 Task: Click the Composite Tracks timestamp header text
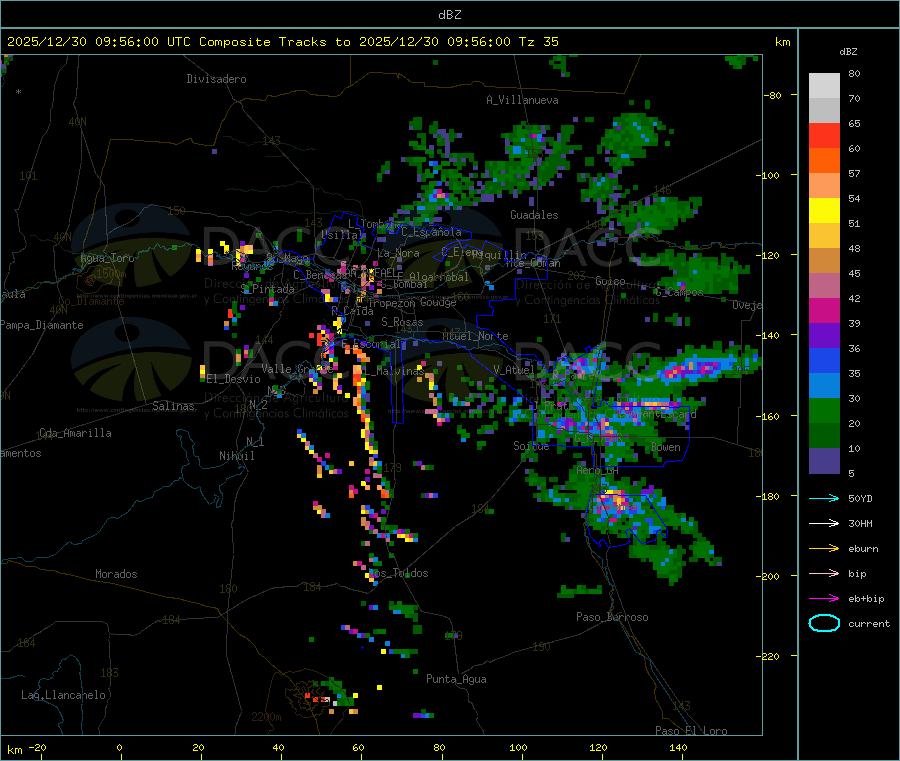[x=282, y=42]
